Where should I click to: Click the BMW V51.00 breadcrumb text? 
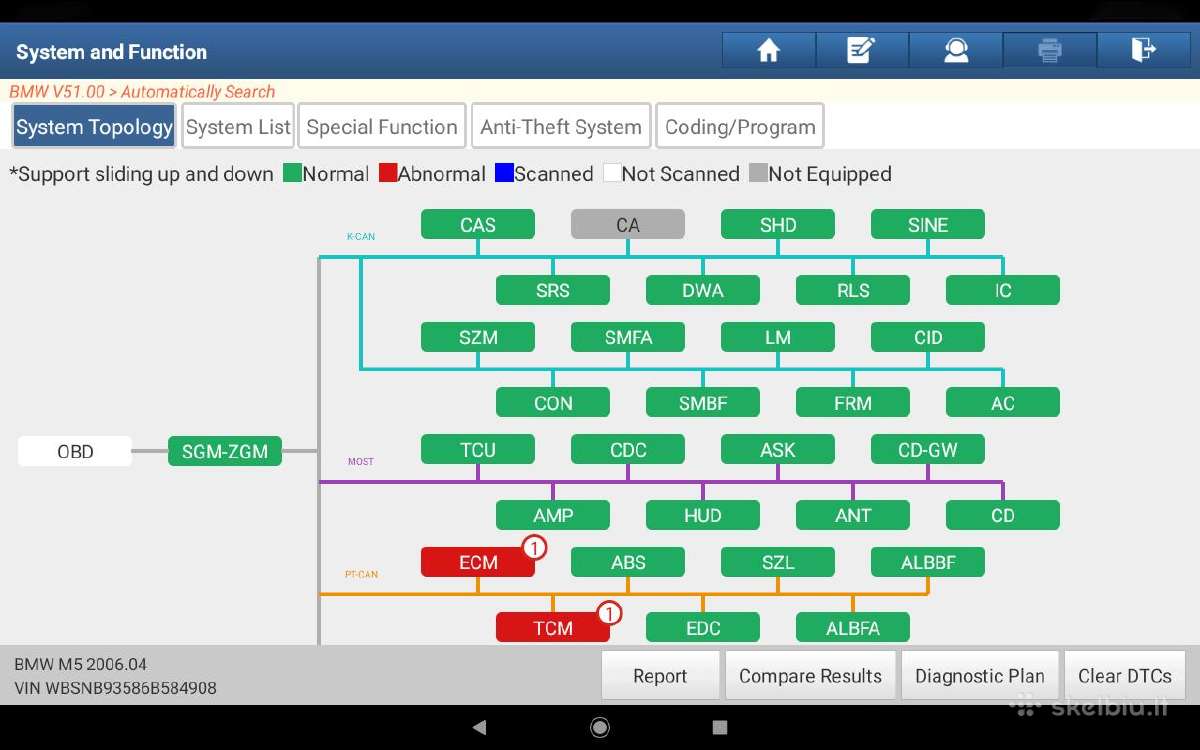(x=57, y=92)
